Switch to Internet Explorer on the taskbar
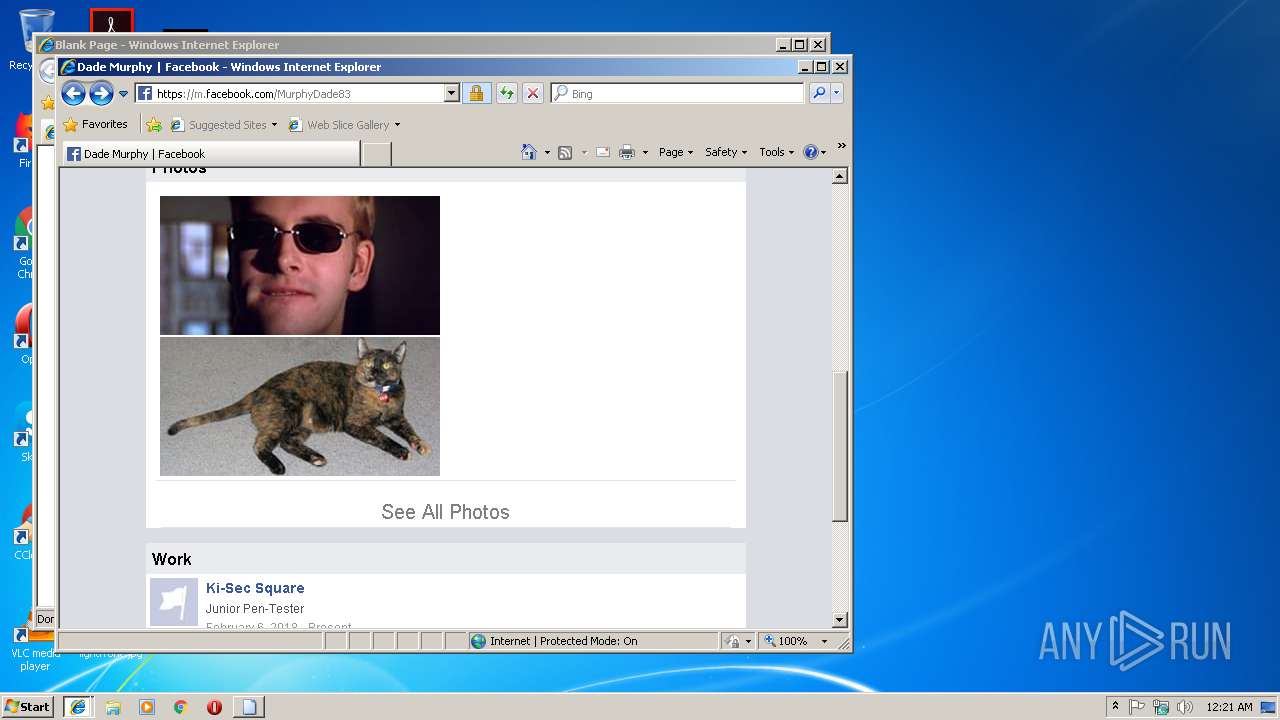Screen dimensions: 1280x720 coord(79,707)
